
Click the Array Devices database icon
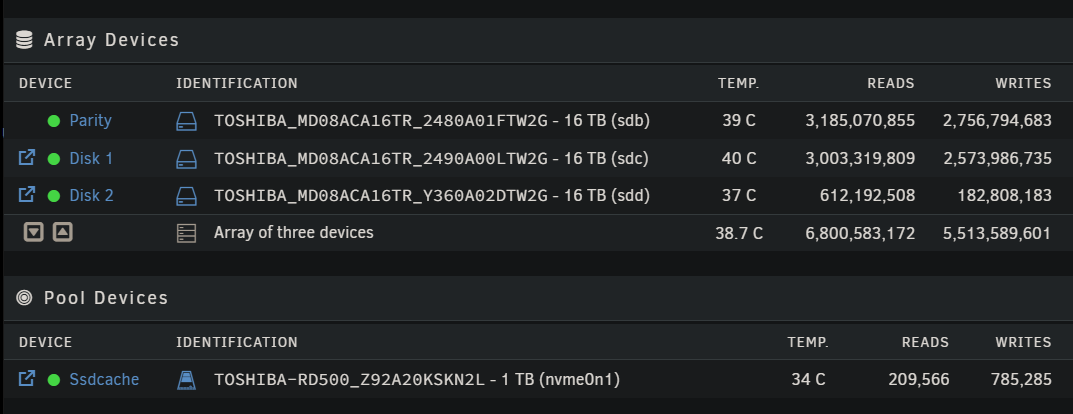click(25, 41)
